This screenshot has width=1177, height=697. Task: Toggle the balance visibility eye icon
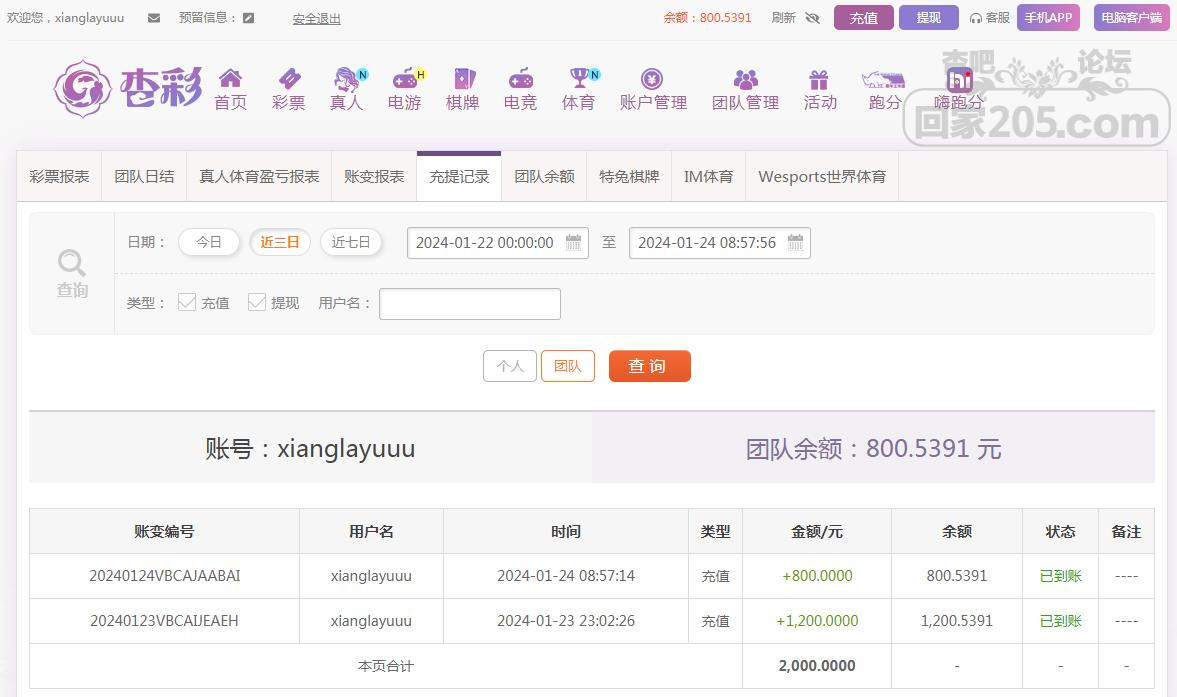click(x=812, y=18)
